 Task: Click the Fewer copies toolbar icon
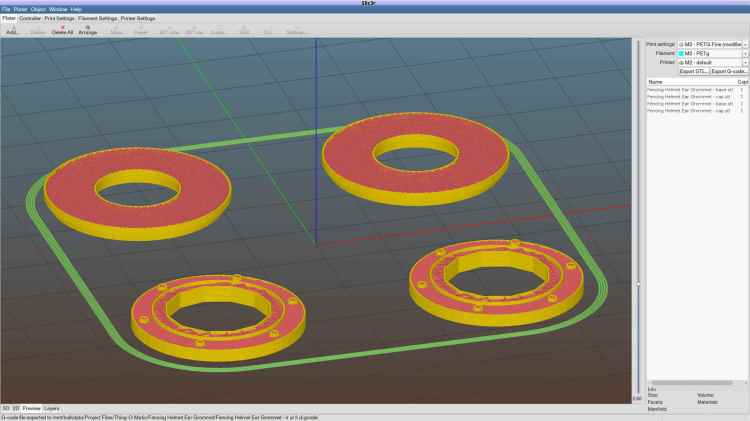141,30
